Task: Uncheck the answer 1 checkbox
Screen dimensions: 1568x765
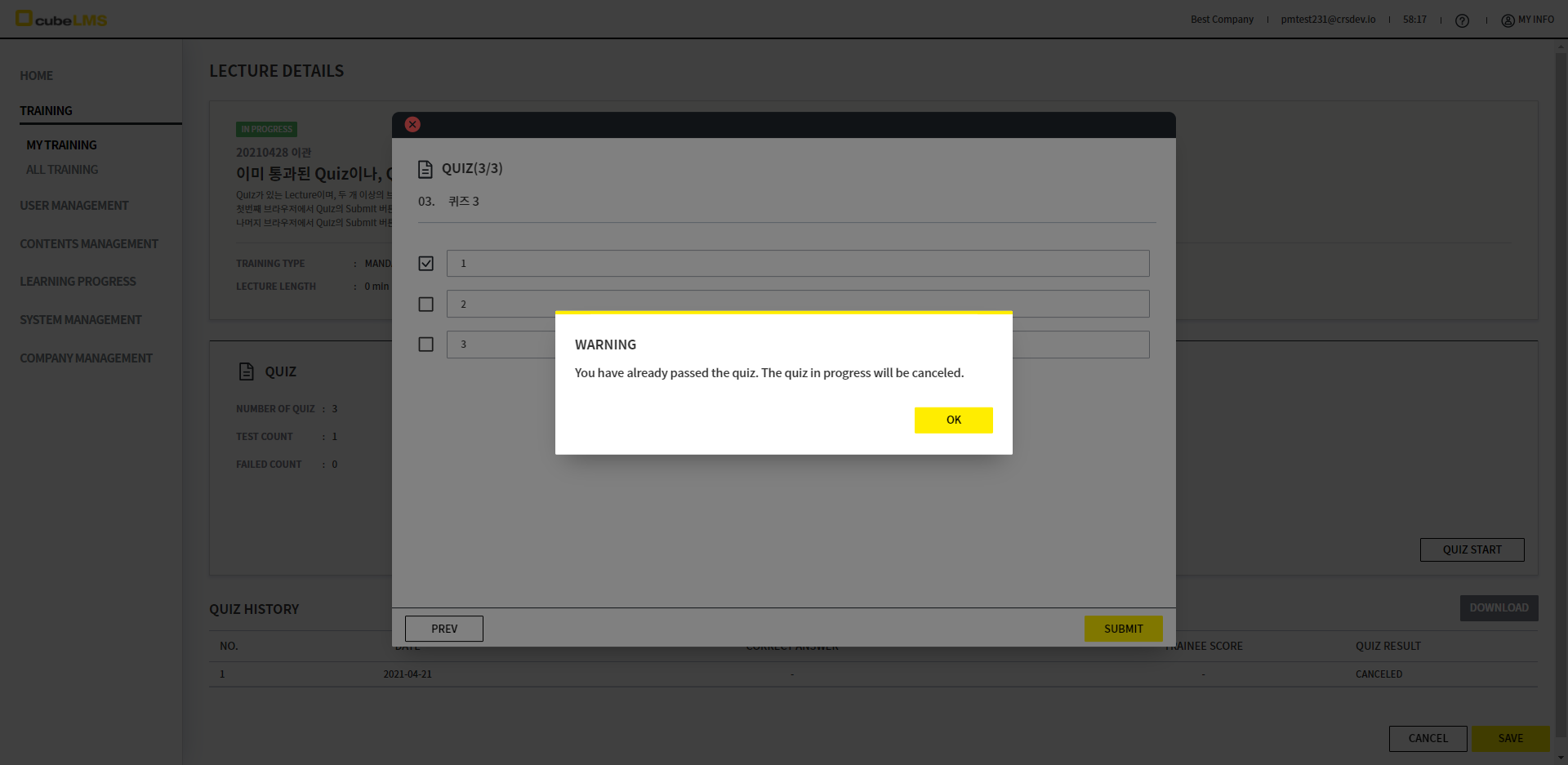Action: pyautogui.click(x=425, y=264)
